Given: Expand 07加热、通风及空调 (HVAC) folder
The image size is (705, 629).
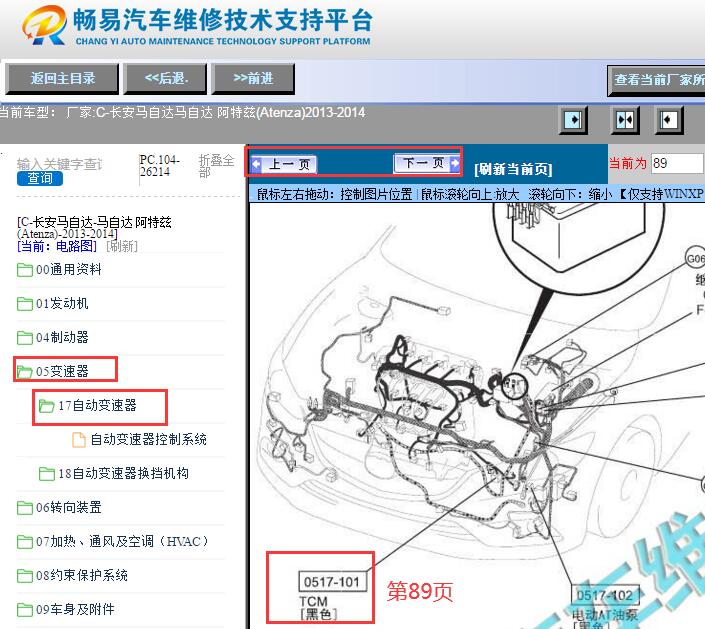Looking at the screenshot, I should (x=122, y=541).
